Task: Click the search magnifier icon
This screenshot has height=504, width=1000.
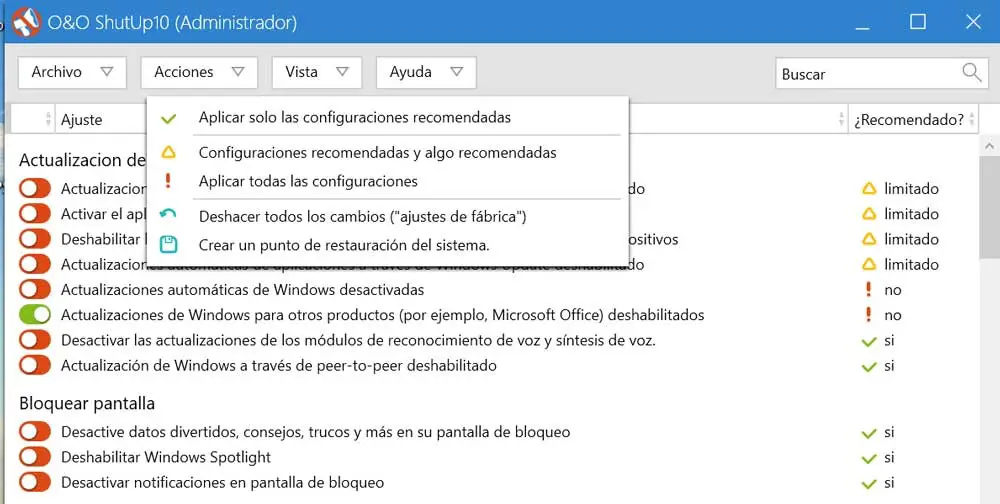Action: pos(971,72)
